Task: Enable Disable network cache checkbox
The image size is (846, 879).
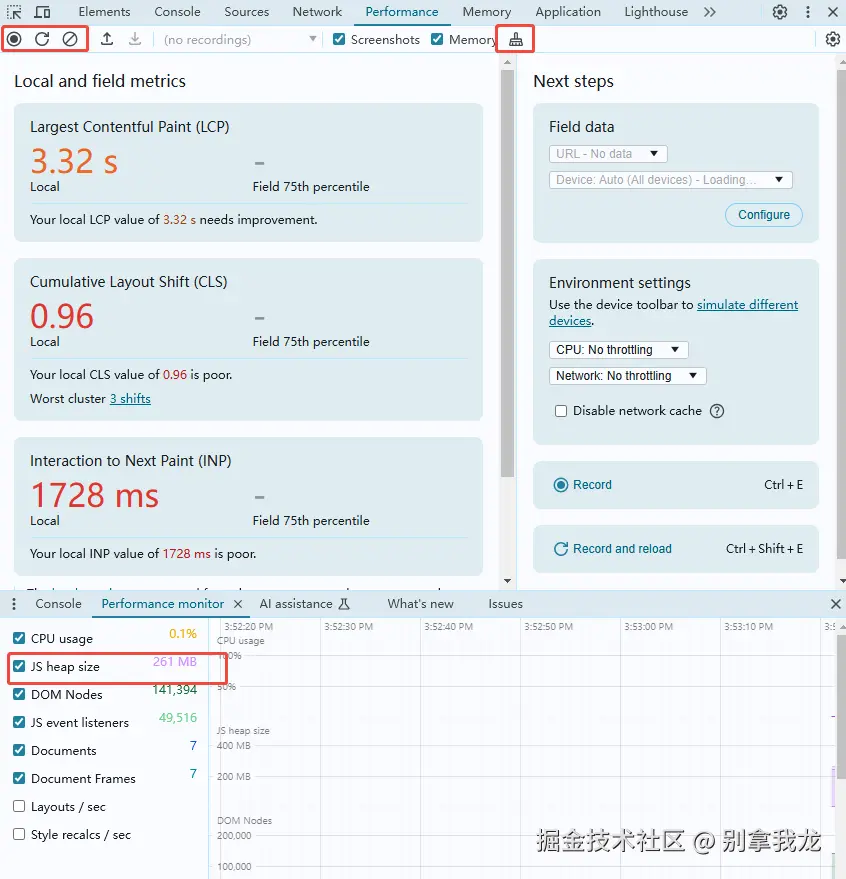Action: click(x=561, y=411)
